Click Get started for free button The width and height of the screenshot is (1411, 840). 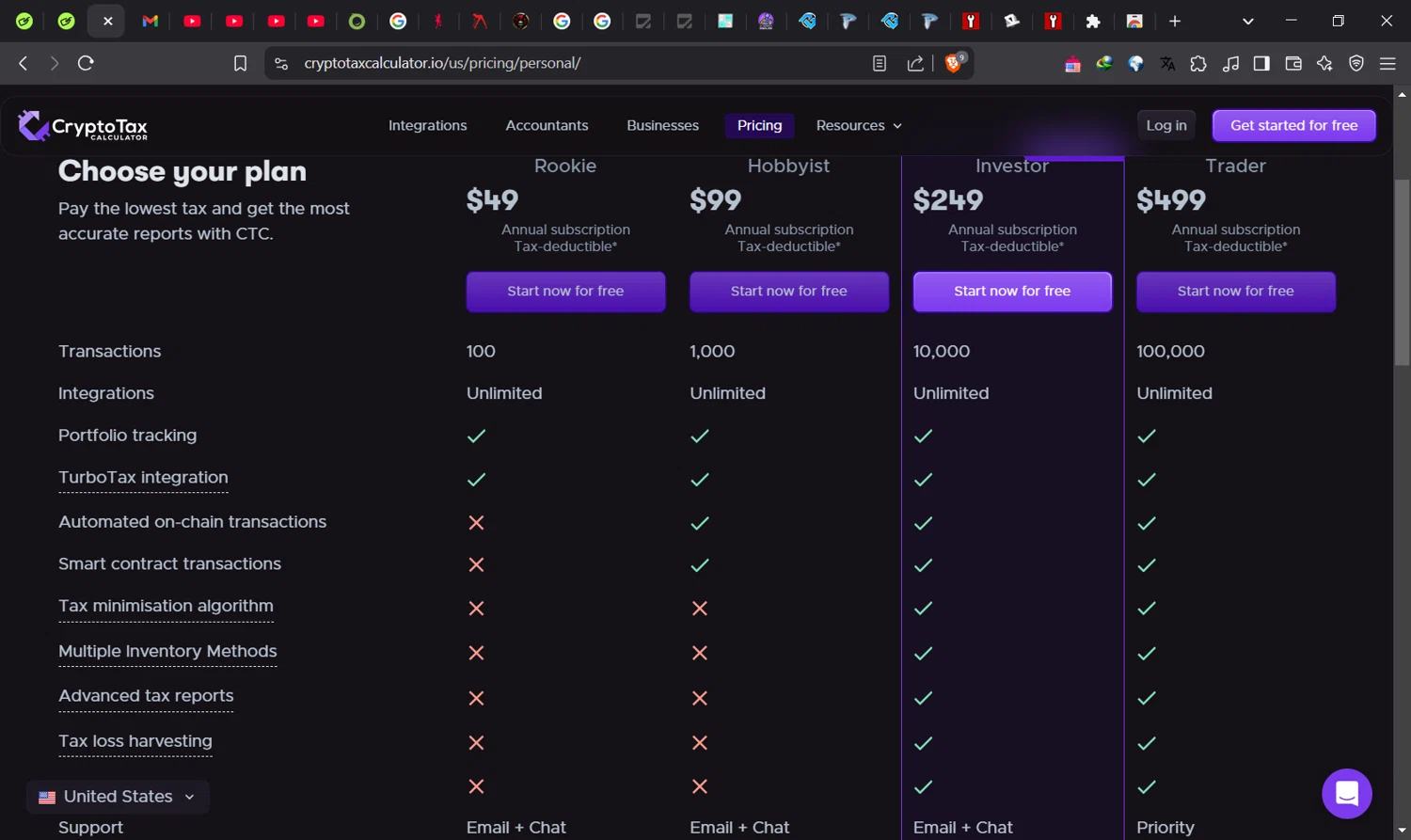[x=1293, y=125]
